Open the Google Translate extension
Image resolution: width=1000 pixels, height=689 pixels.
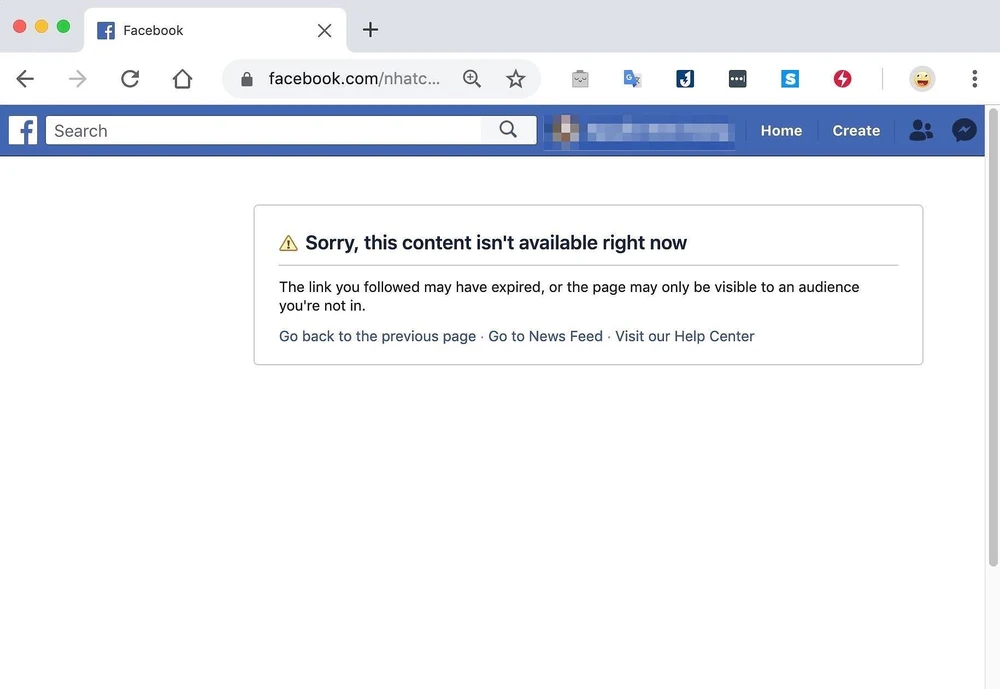(x=632, y=79)
